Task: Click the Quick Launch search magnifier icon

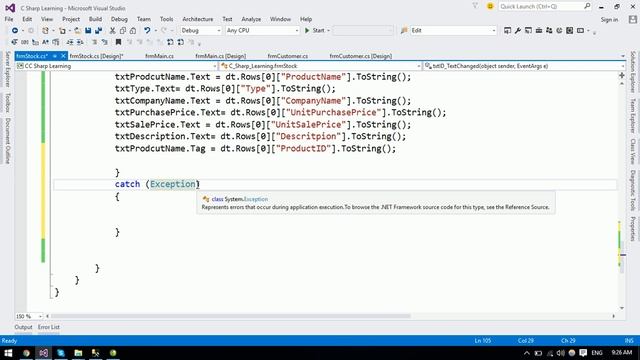Action: 587,6
